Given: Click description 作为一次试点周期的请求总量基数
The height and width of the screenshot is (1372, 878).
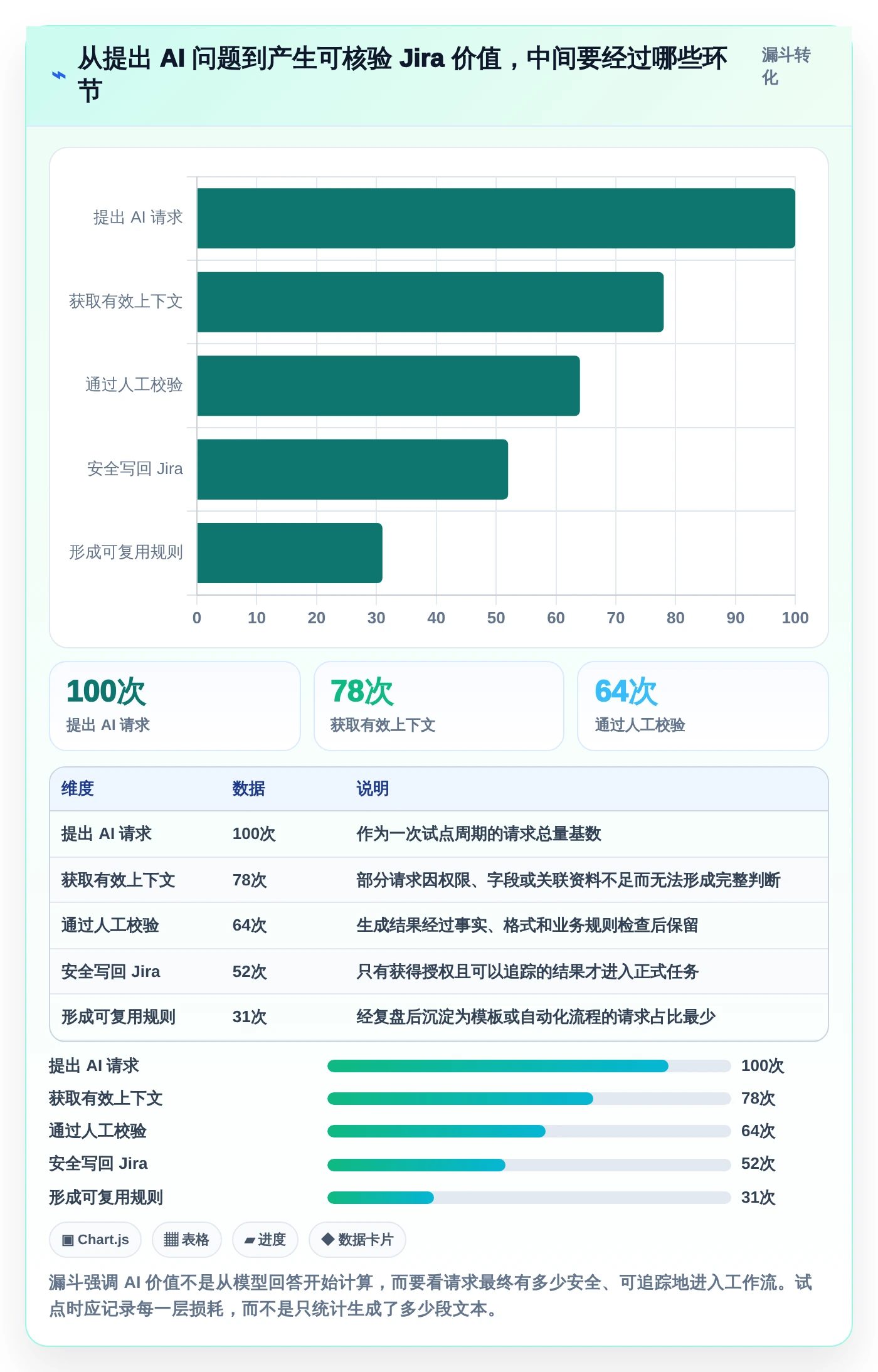Looking at the screenshot, I should point(479,833).
